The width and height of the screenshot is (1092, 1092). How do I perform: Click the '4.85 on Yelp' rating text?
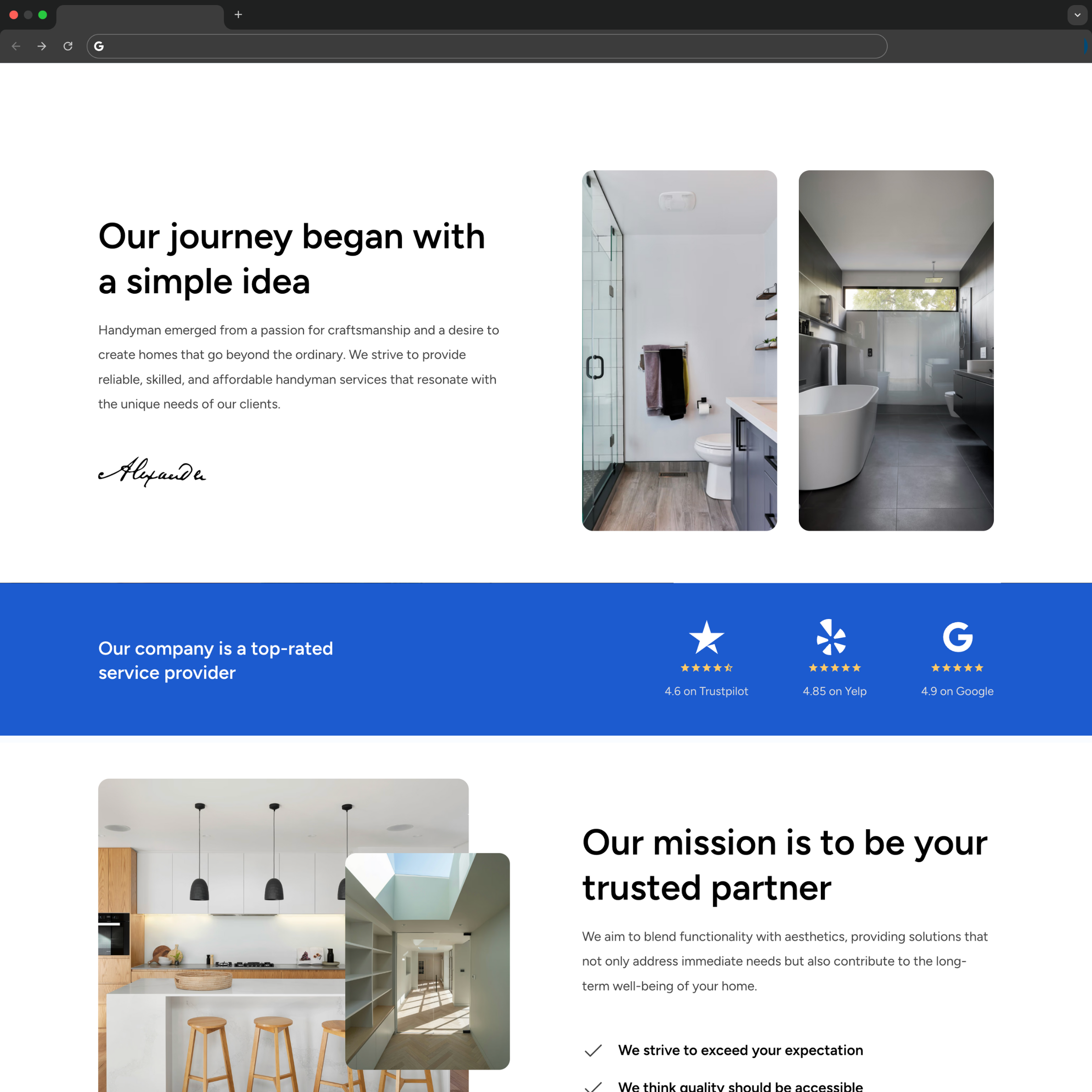pos(834,691)
